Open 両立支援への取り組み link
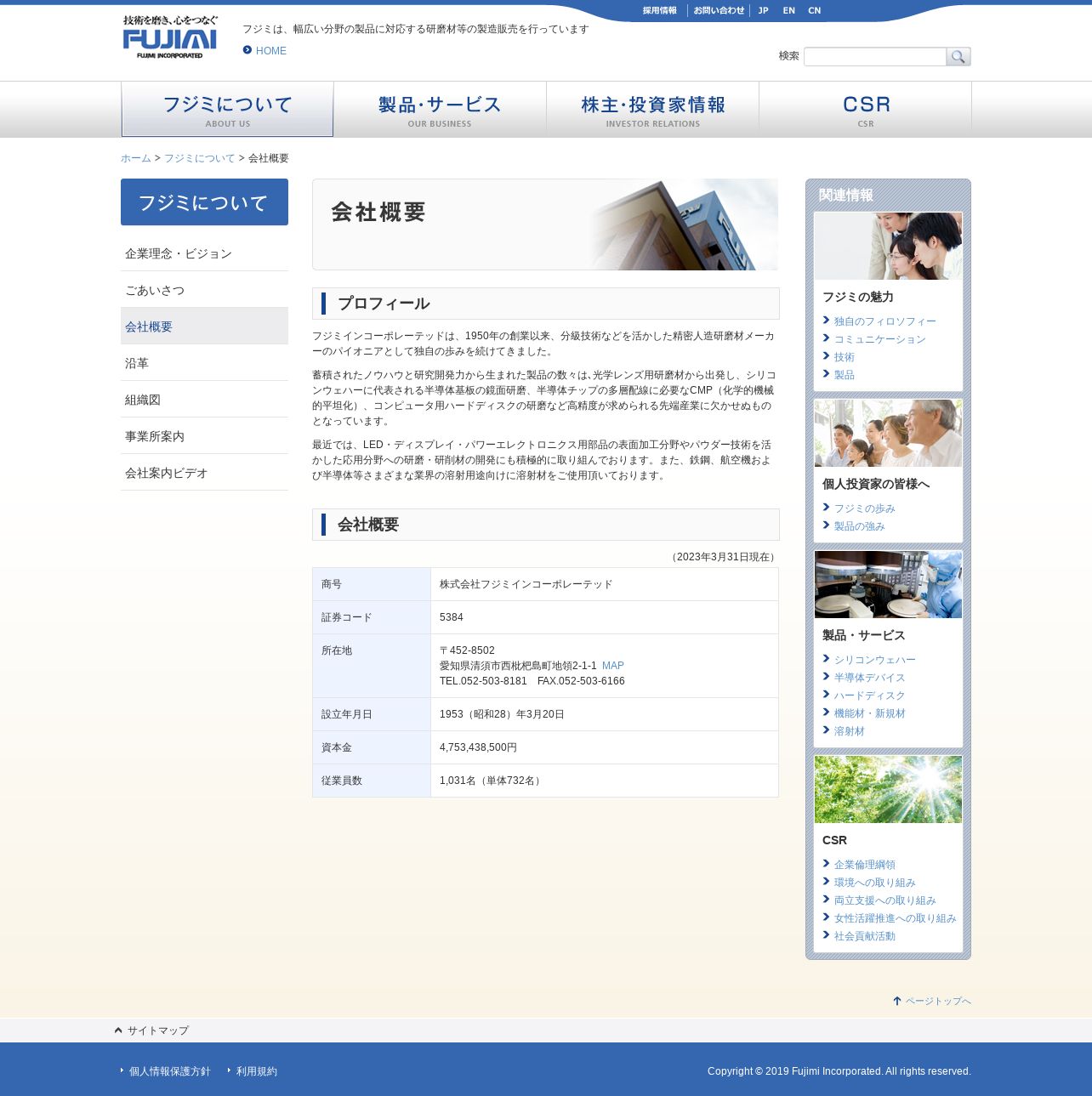This screenshot has height=1096, width=1092. click(884, 900)
